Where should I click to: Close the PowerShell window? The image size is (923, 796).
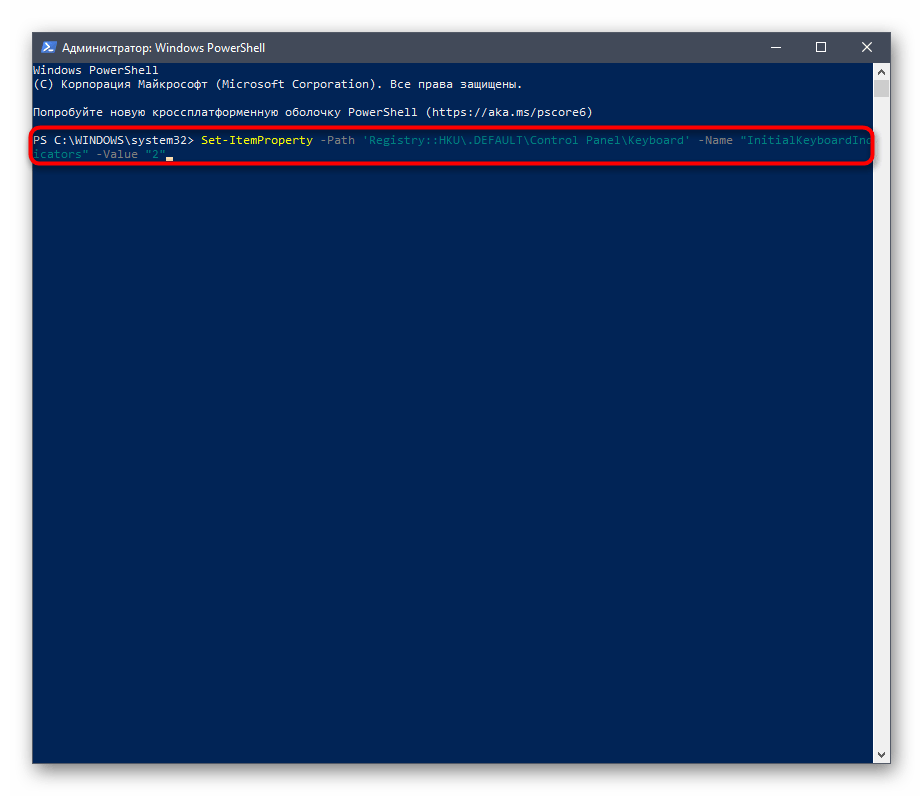tap(867, 47)
